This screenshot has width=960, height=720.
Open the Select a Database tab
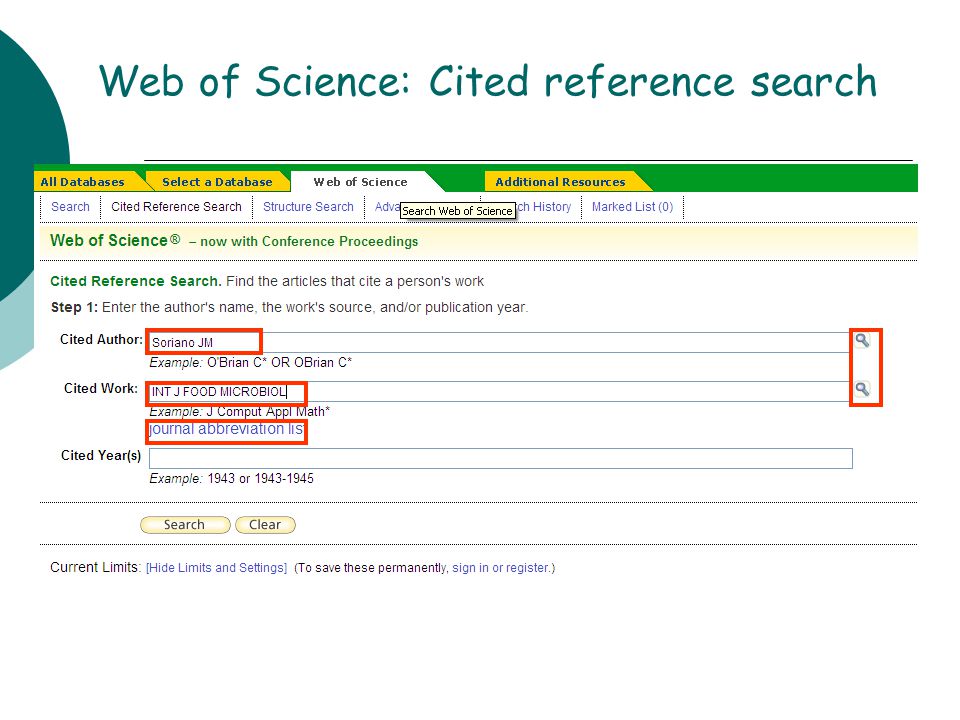(x=217, y=182)
